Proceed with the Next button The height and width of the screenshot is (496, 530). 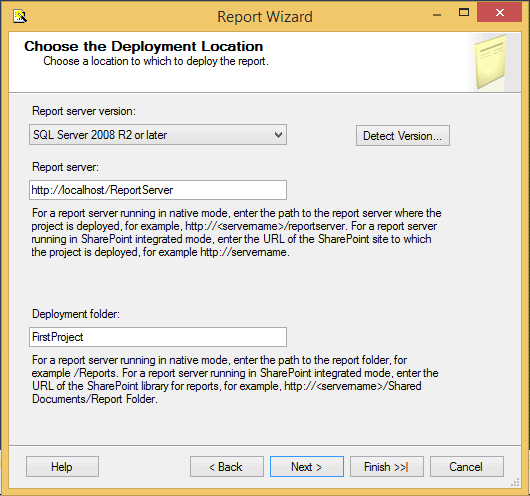coord(307,467)
